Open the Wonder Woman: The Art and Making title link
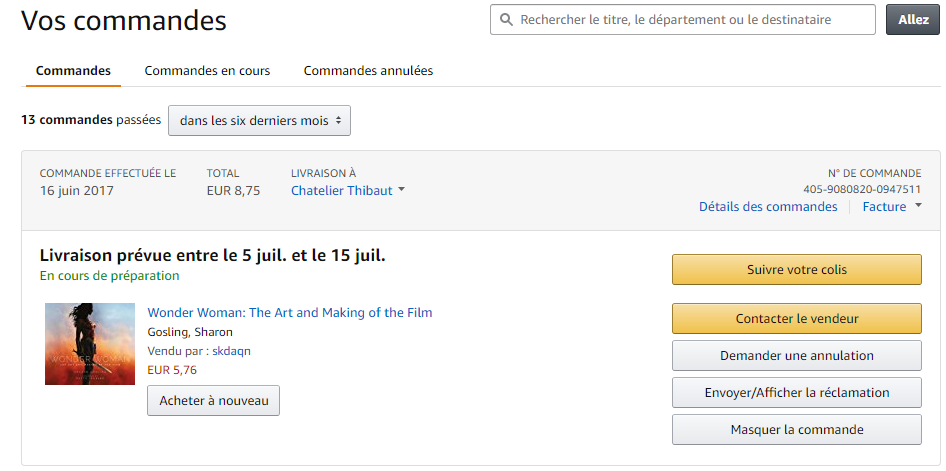This screenshot has height=471, width=946. 290,313
